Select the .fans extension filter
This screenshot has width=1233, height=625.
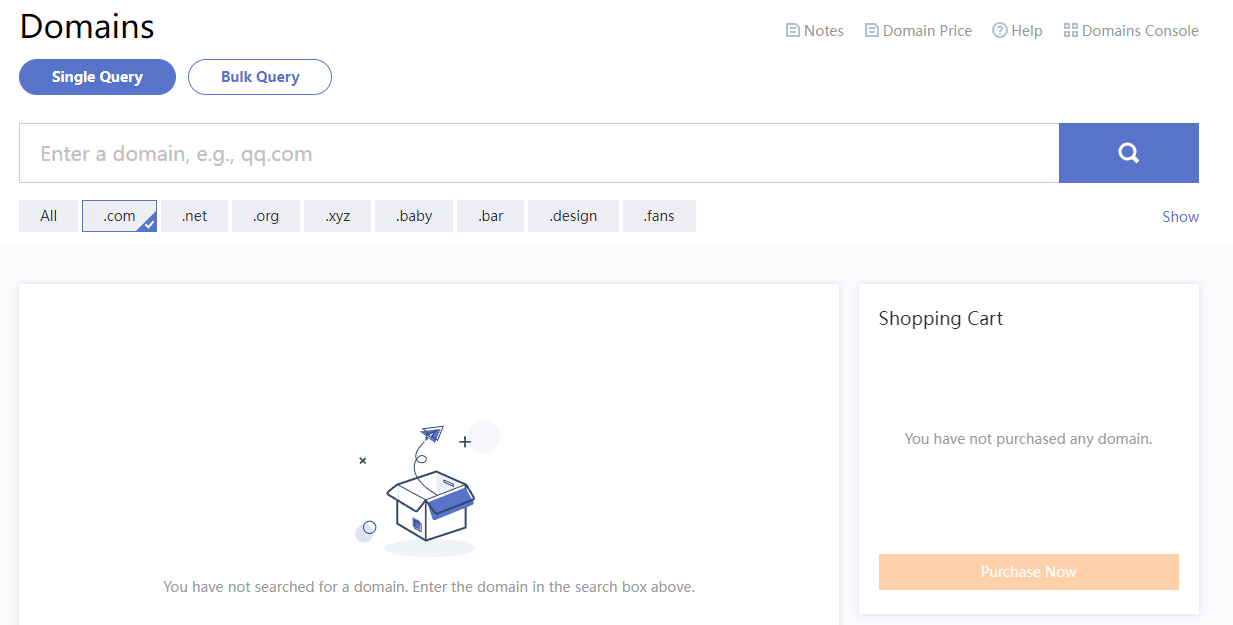[659, 216]
